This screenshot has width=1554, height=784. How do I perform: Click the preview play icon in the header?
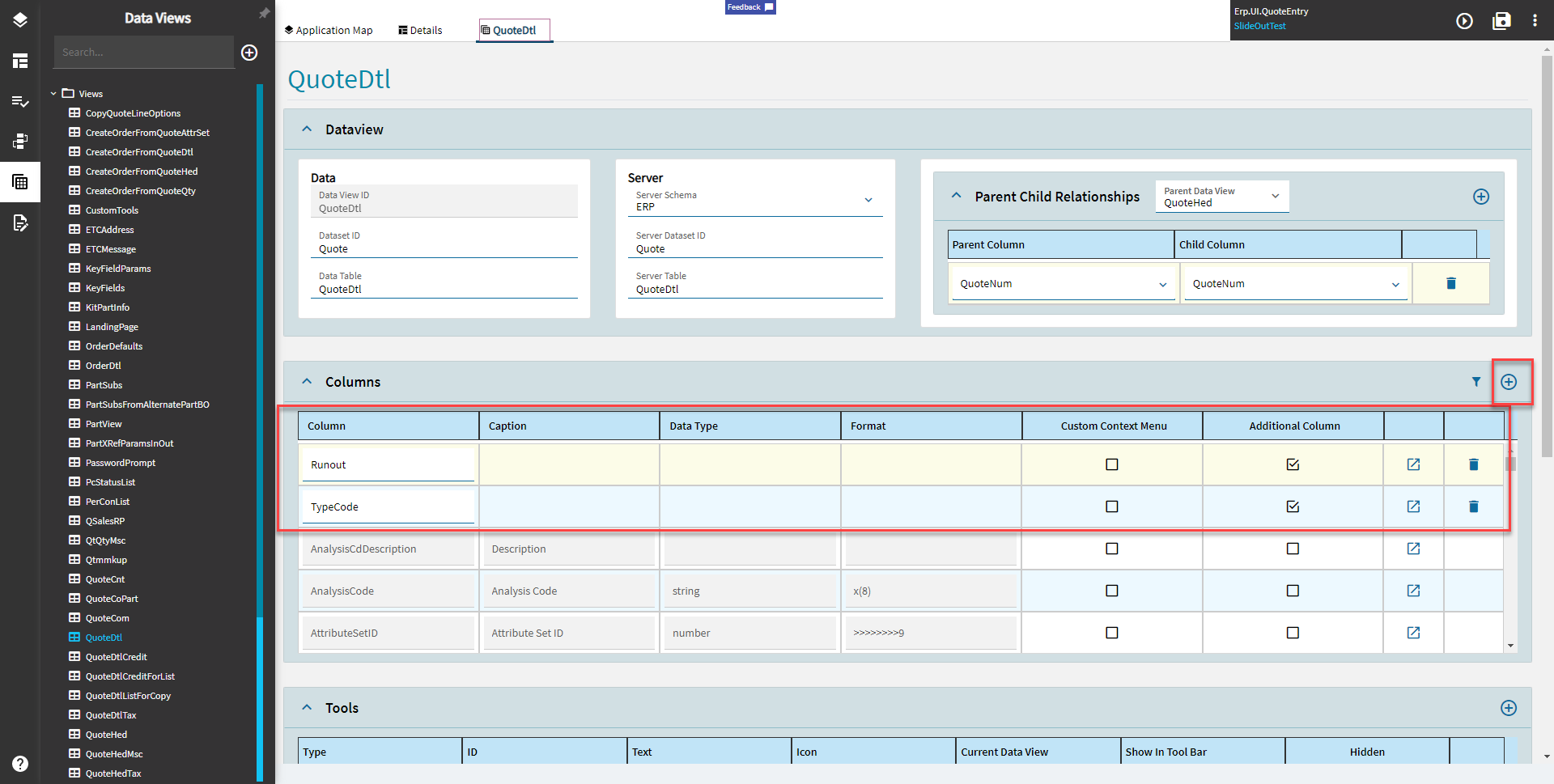click(x=1464, y=21)
